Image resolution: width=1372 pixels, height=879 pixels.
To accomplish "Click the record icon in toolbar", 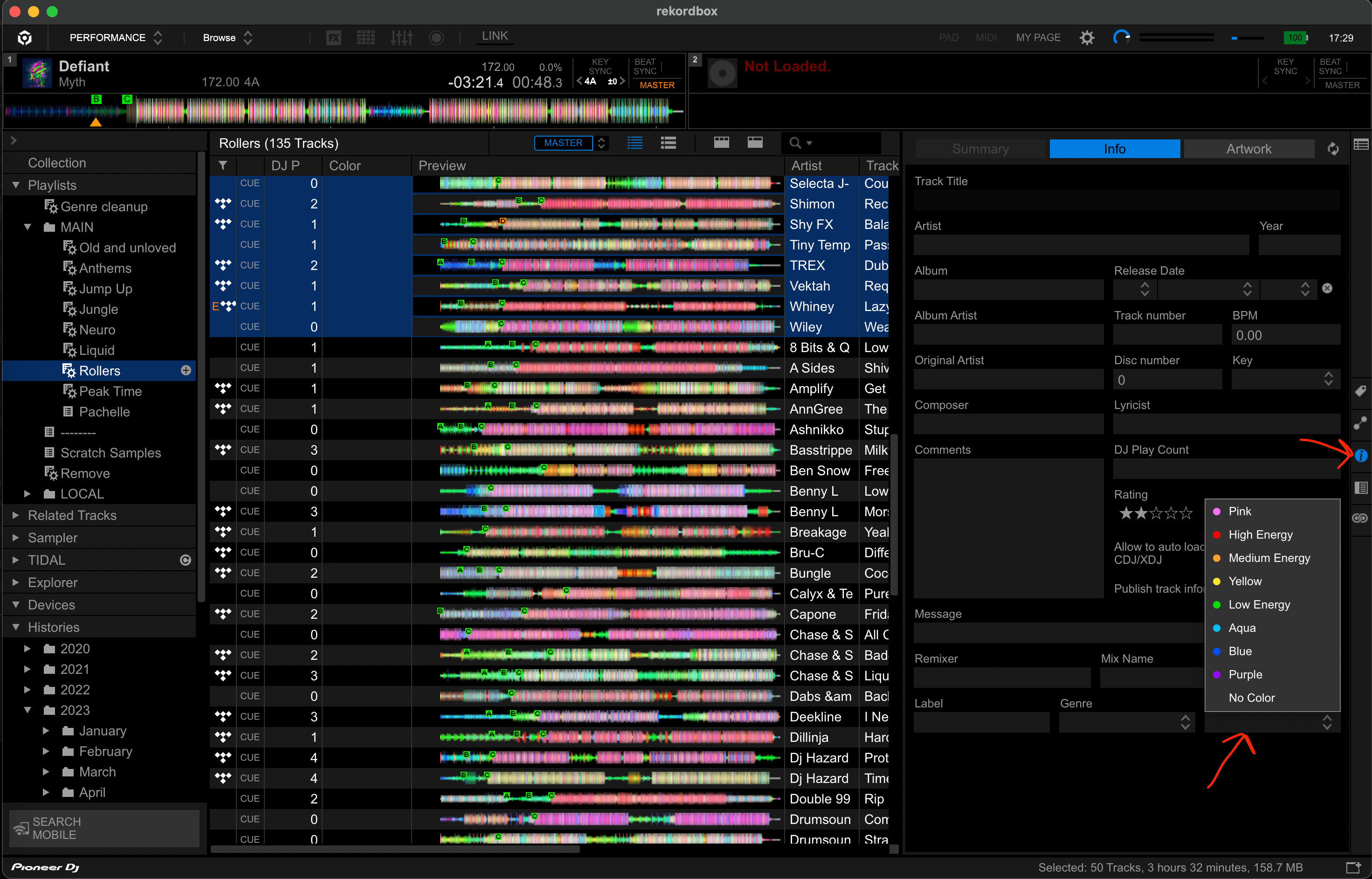I will [436, 38].
